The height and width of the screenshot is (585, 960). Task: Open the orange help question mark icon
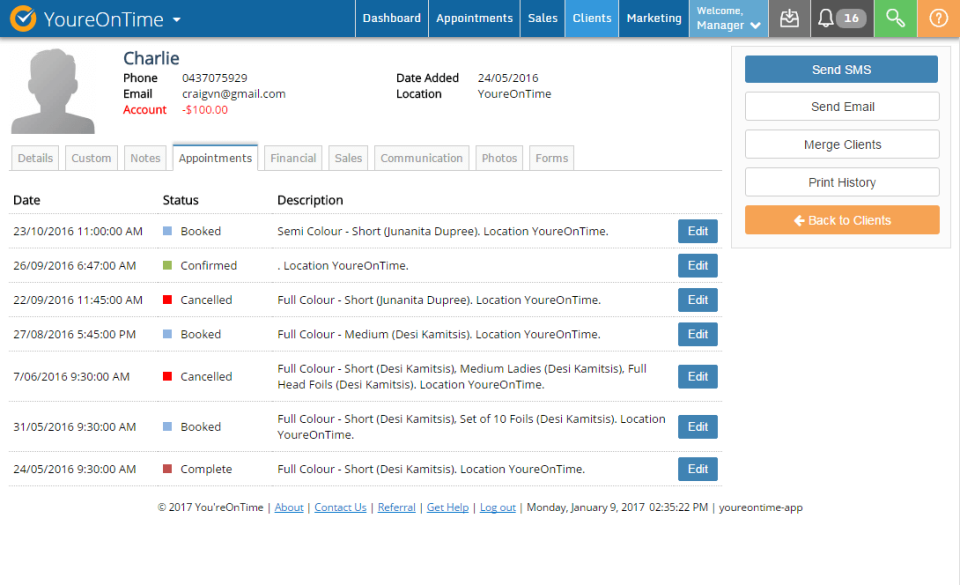(x=938, y=19)
